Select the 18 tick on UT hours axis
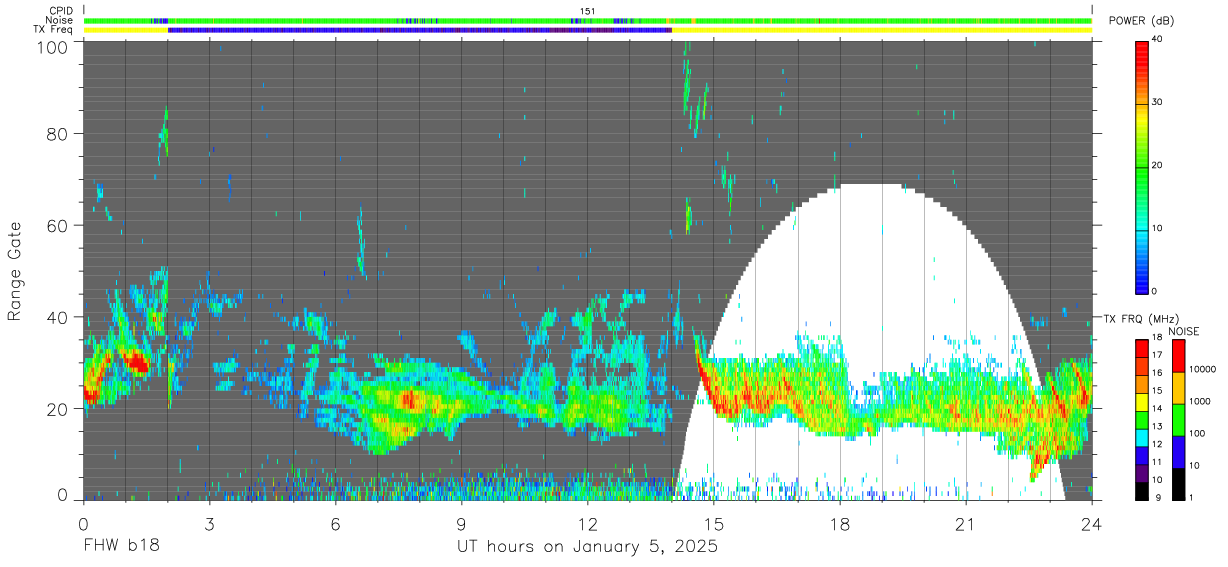Screen dimensions: 1228x567 point(839,523)
